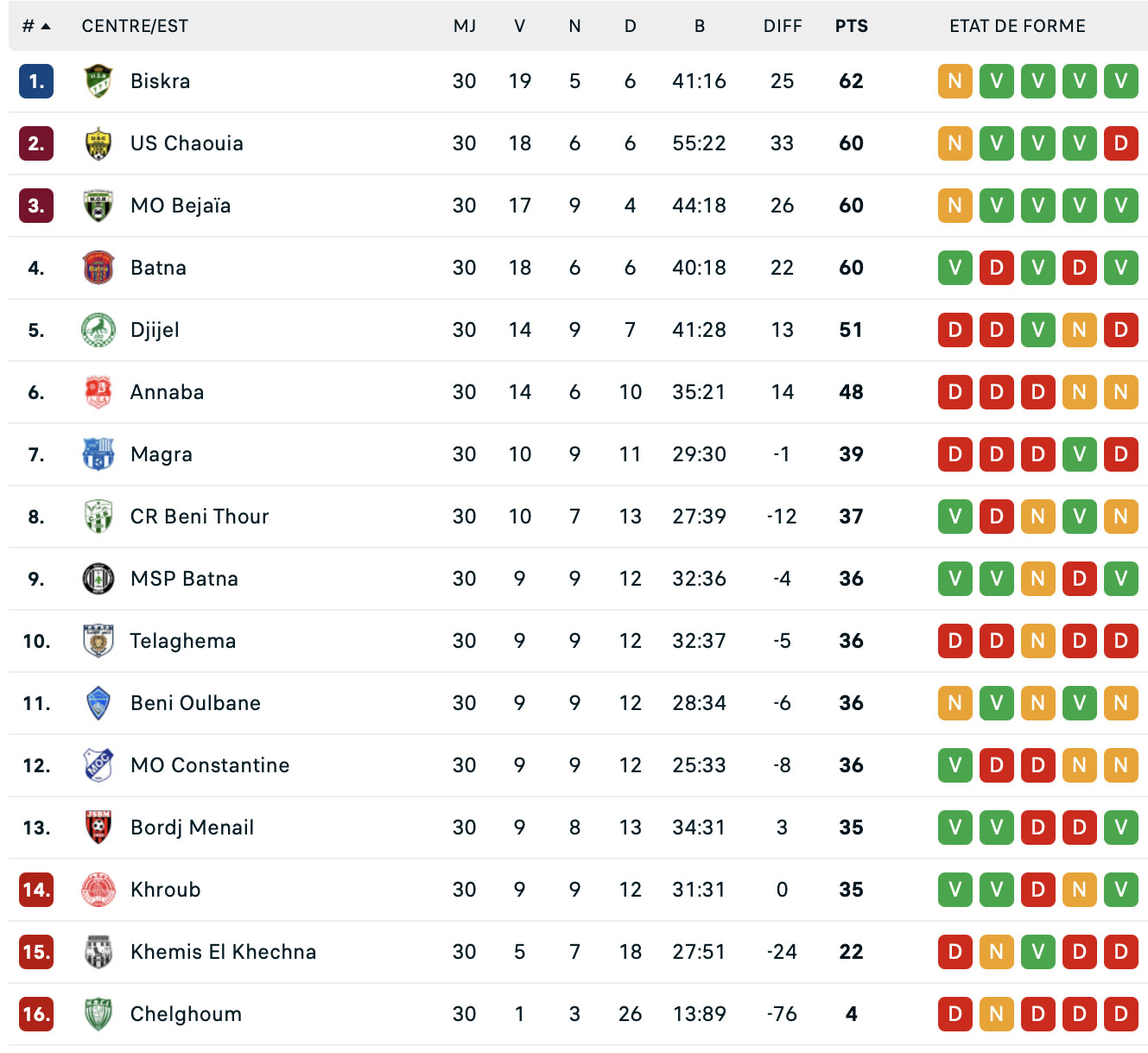Click the Biskra club crest icon
Screen dimensions: 1148x1053
pyautogui.click(x=98, y=81)
